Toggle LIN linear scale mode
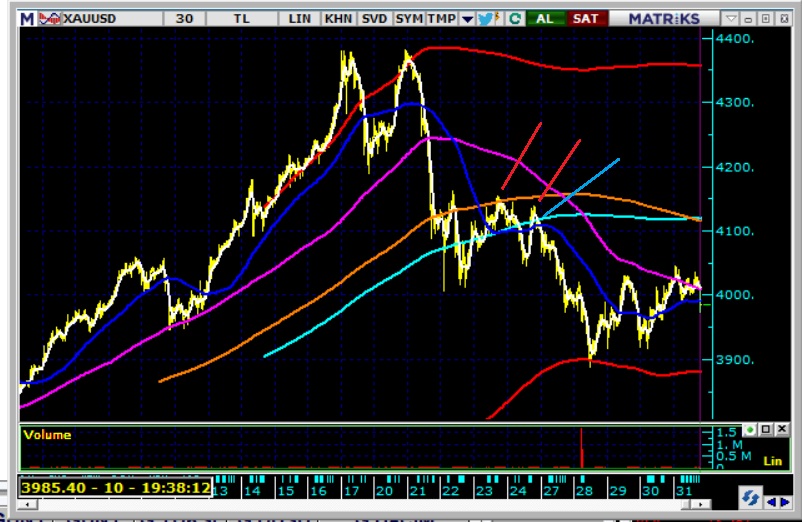 (x=299, y=18)
